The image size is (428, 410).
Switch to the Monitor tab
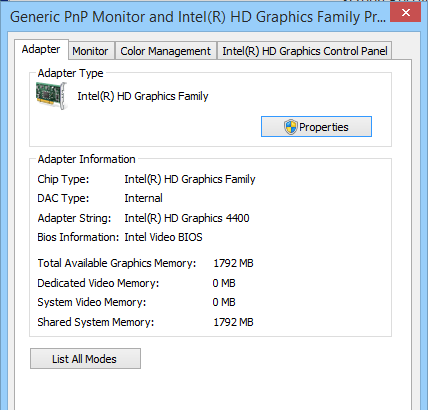click(90, 51)
